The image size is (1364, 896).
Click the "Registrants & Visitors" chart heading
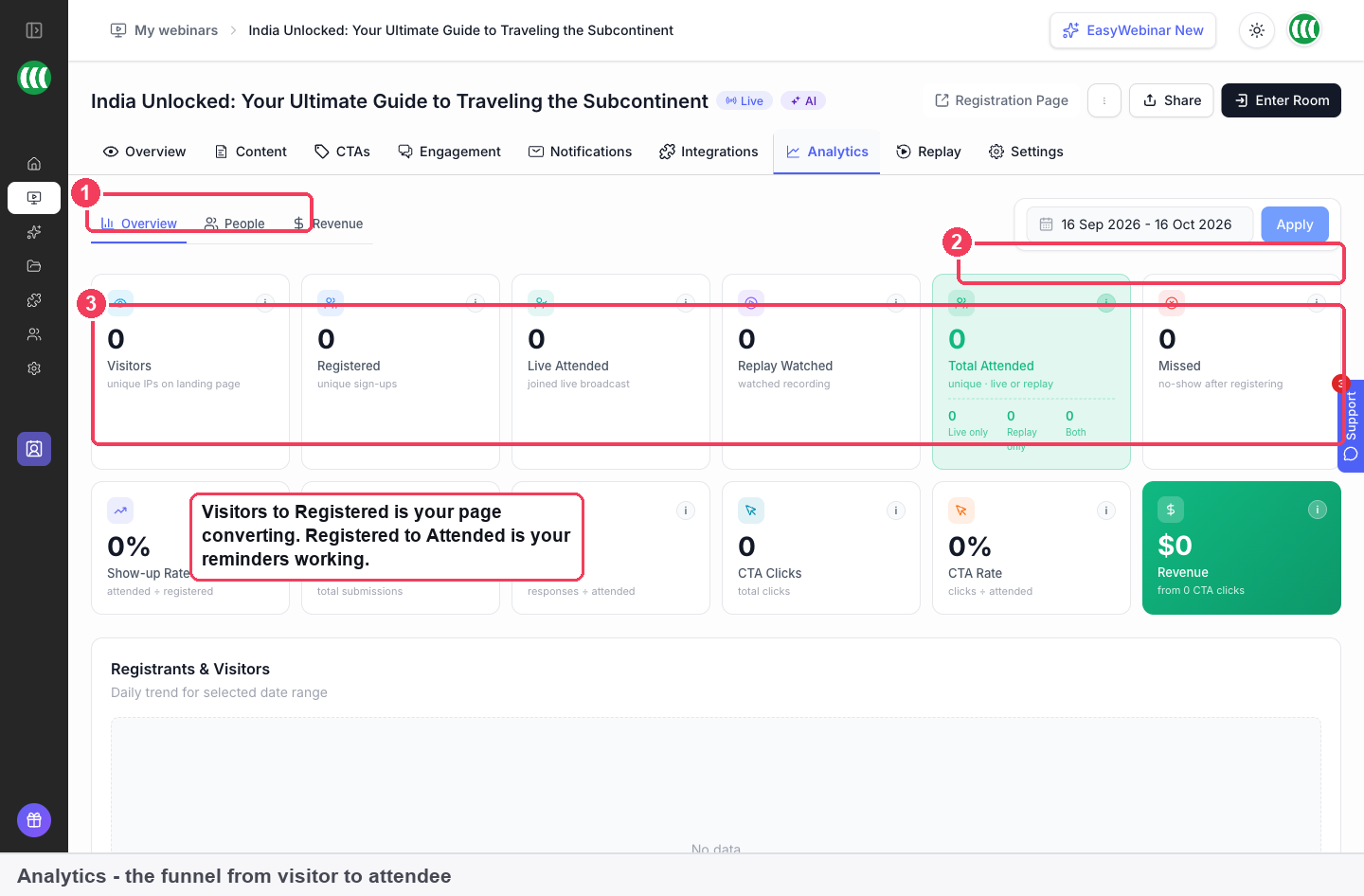pyautogui.click(x=190, y=669)
